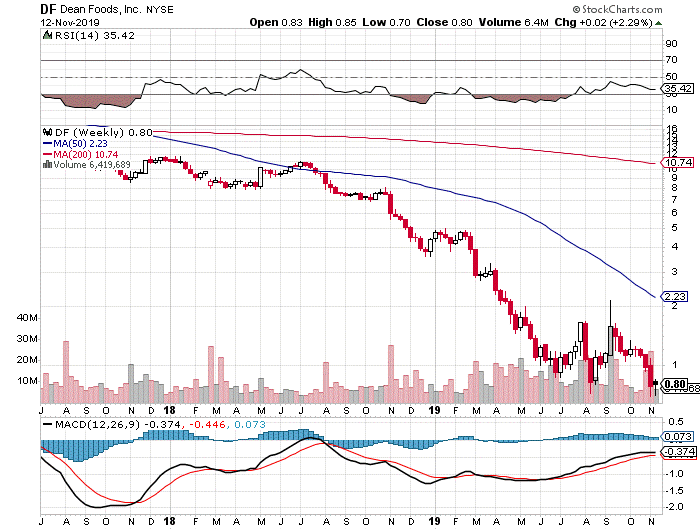Click the MA(200) 10.74 legend entry

[80, 154]
